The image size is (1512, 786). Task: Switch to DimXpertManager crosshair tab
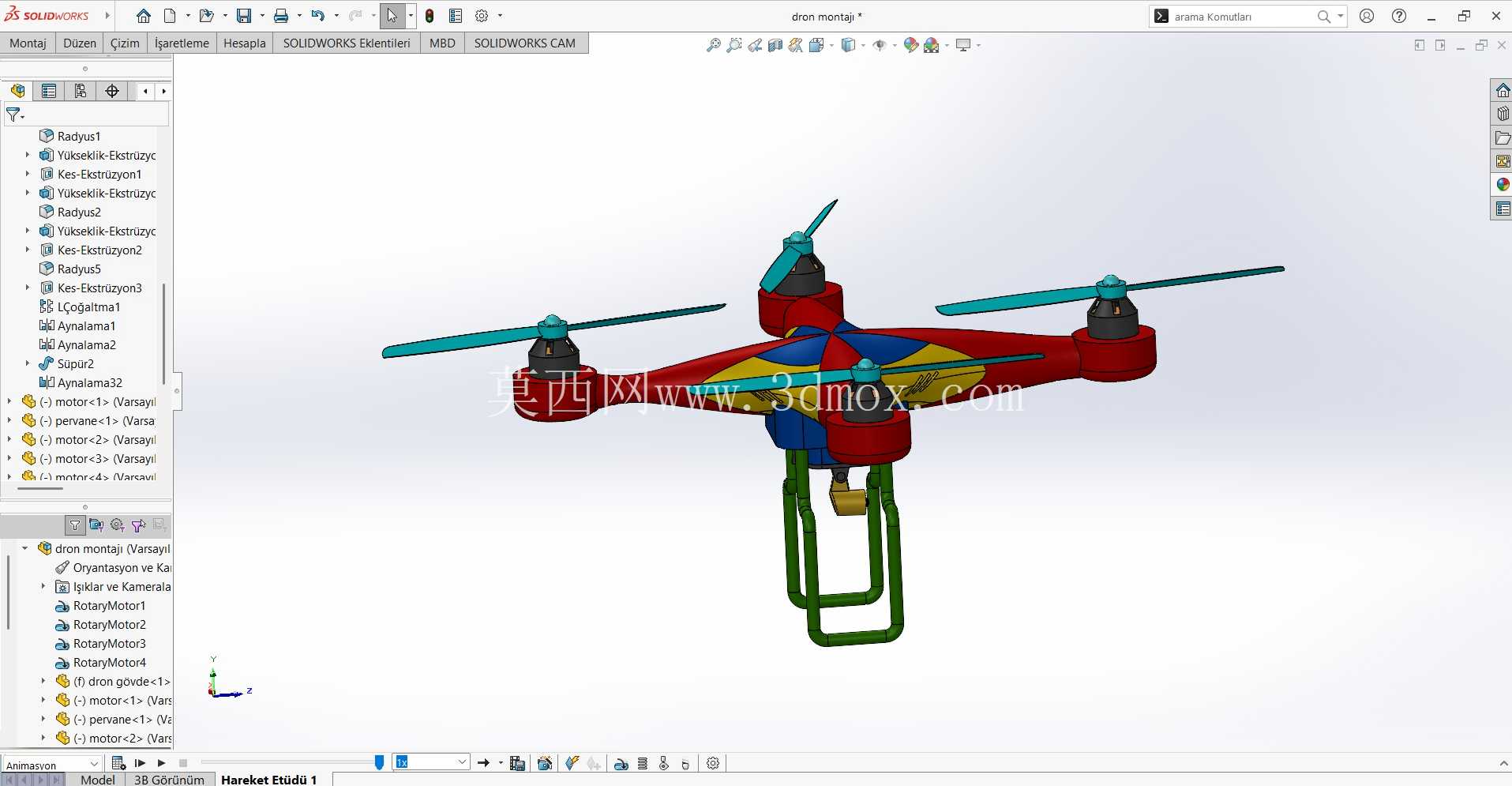tap(112, 91)
